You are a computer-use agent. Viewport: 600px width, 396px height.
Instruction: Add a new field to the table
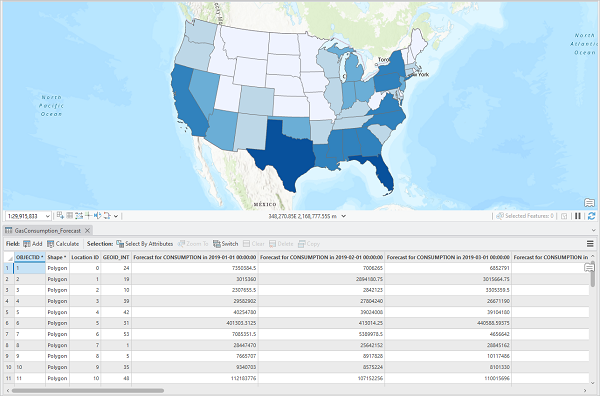click(x=33, y=244)
